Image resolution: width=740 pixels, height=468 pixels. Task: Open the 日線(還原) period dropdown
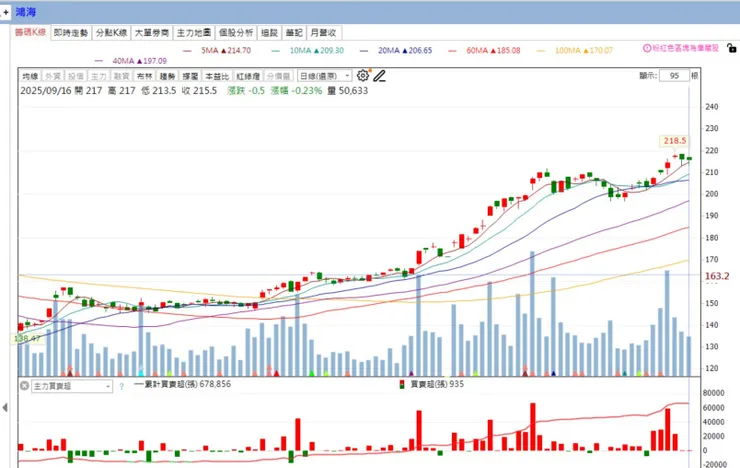tap(325, 75)
